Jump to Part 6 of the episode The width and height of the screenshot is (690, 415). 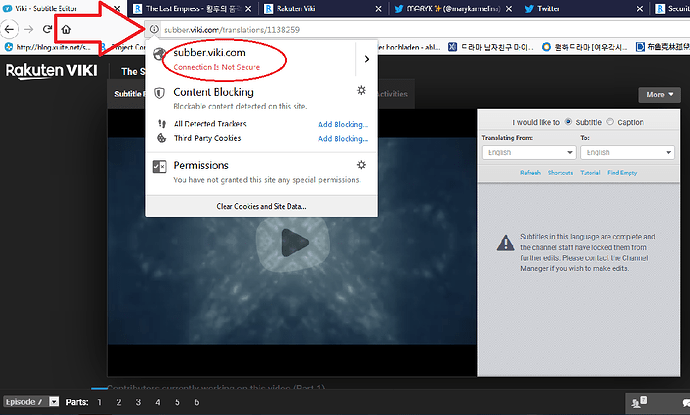coord(196,402)
